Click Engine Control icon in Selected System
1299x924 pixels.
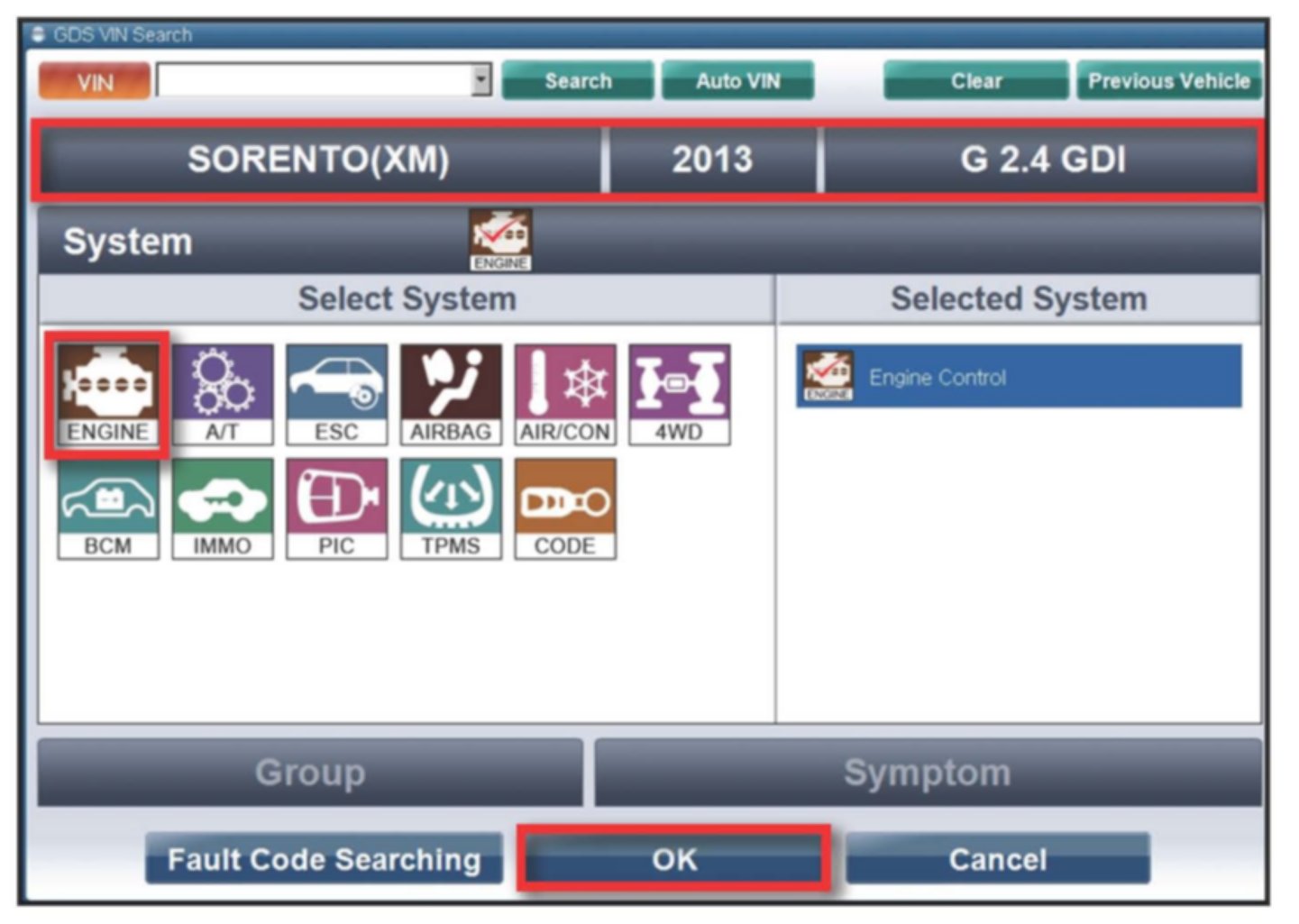[828, 376]
